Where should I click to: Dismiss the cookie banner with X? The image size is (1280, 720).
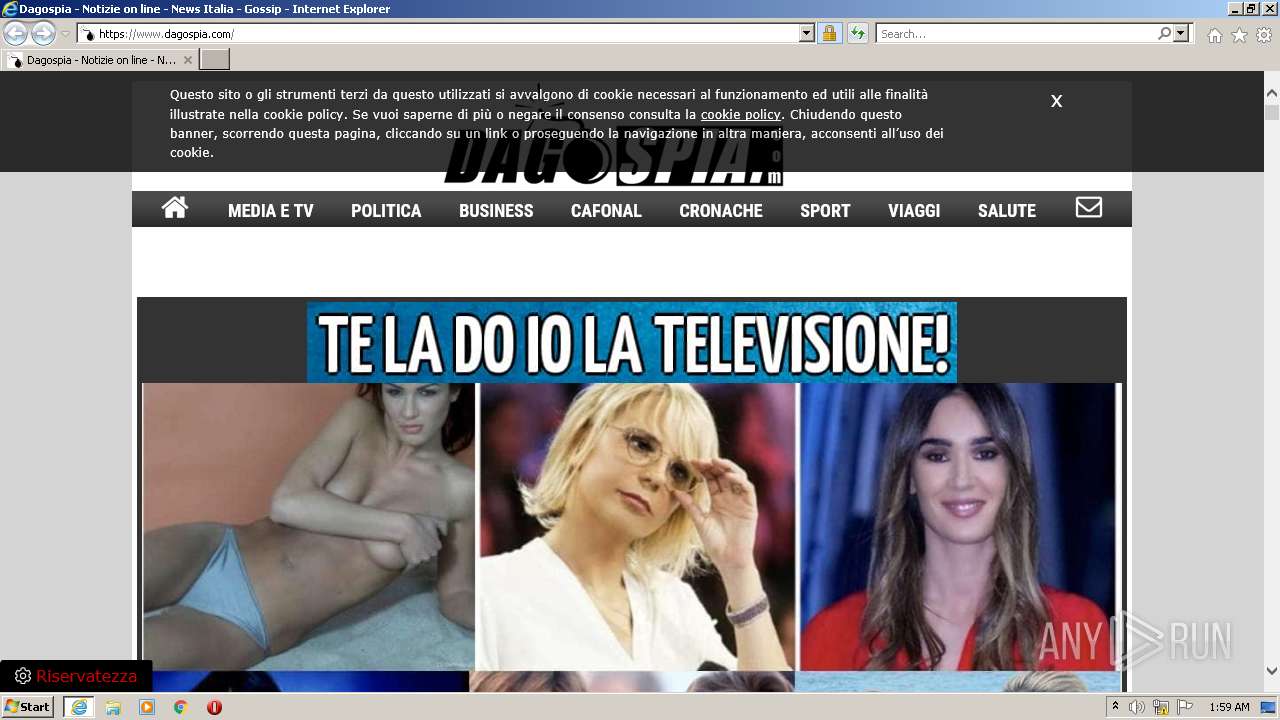tap(1056, 101)
